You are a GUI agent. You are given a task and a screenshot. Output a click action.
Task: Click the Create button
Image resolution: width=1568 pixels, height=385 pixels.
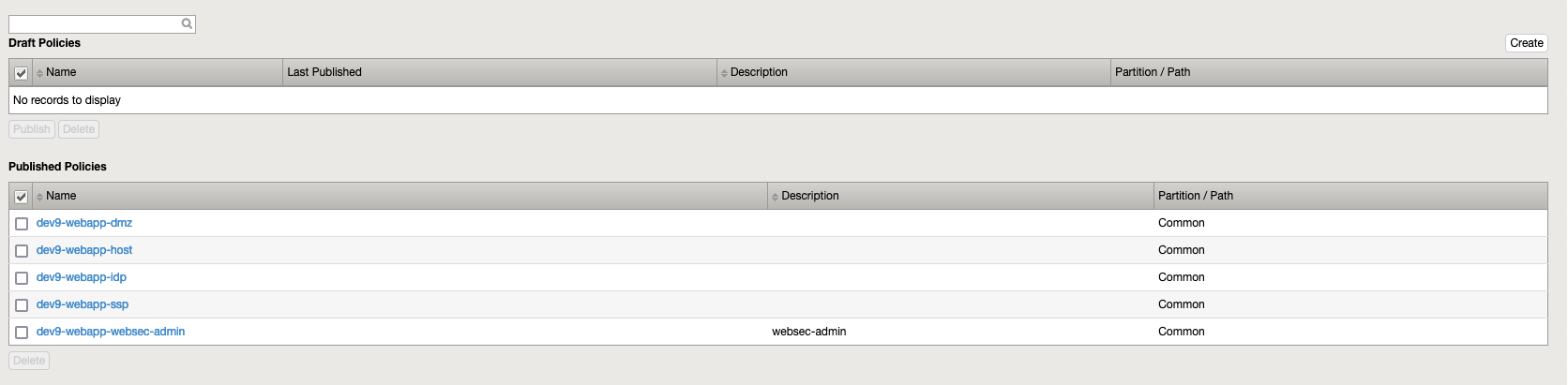(1526, 43)
